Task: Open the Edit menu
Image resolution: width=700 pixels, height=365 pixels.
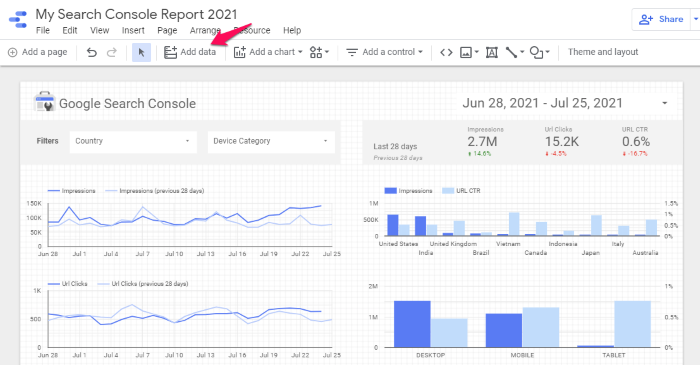Action: pyautogui.click(x=70, y=30)
